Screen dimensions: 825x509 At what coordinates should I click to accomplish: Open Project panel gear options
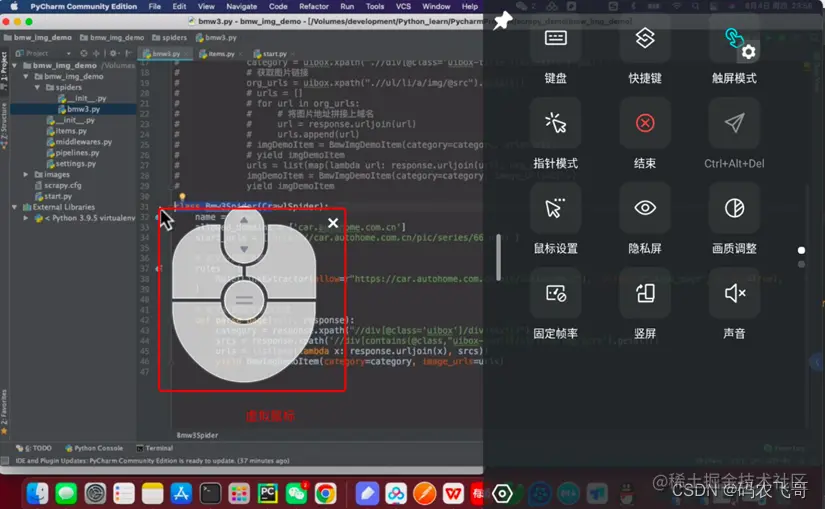(113, 53)
